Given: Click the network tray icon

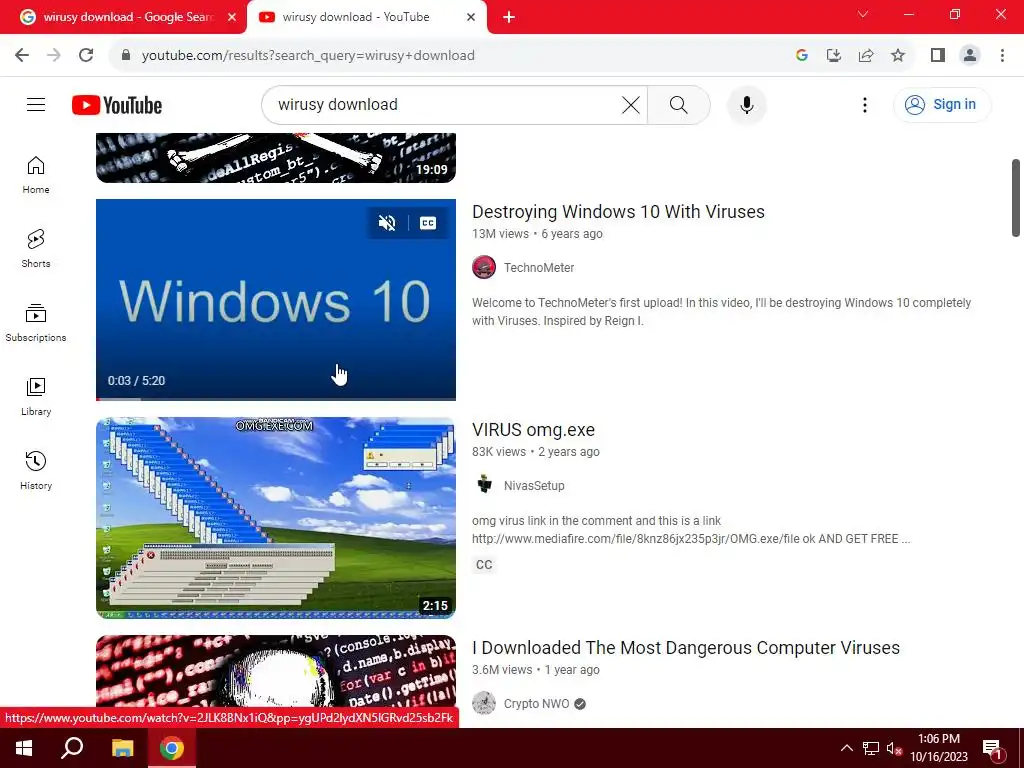Looking at the screenshot, I should pyautogui.click(x=870, y=748).
